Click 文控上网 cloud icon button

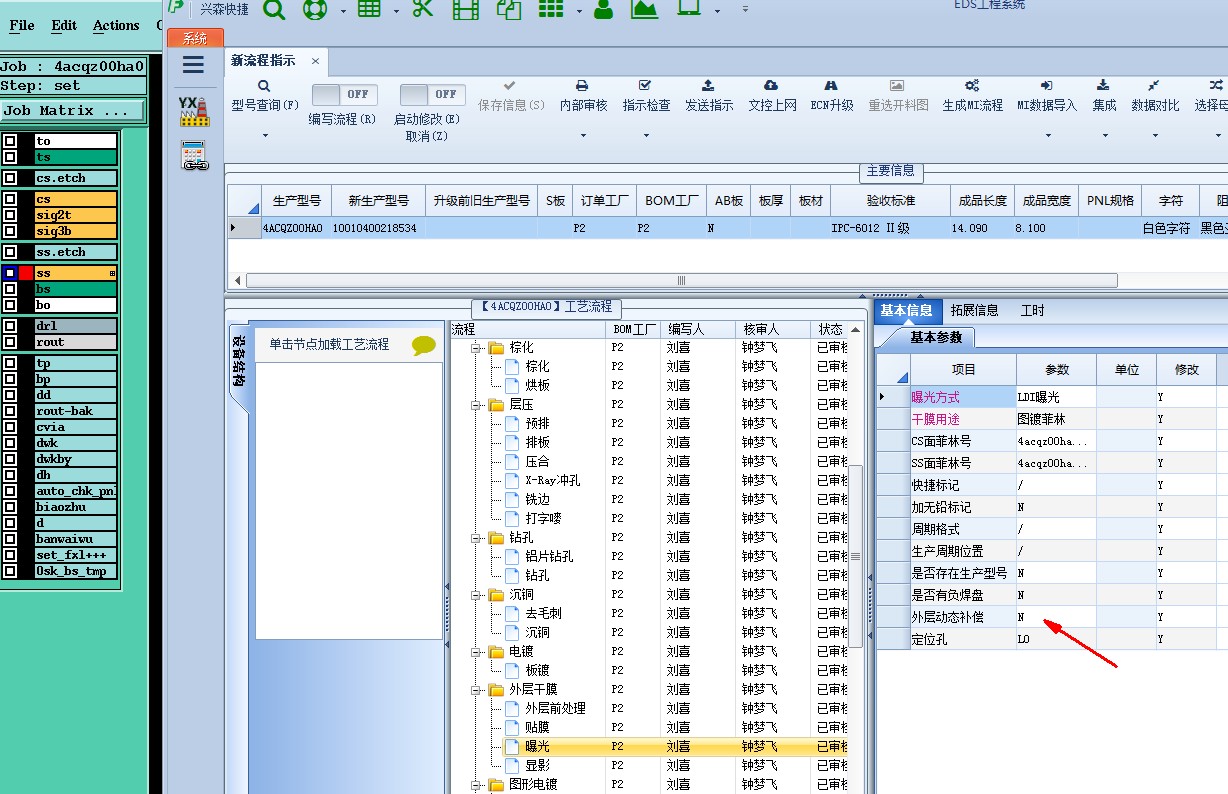(772, 96)
